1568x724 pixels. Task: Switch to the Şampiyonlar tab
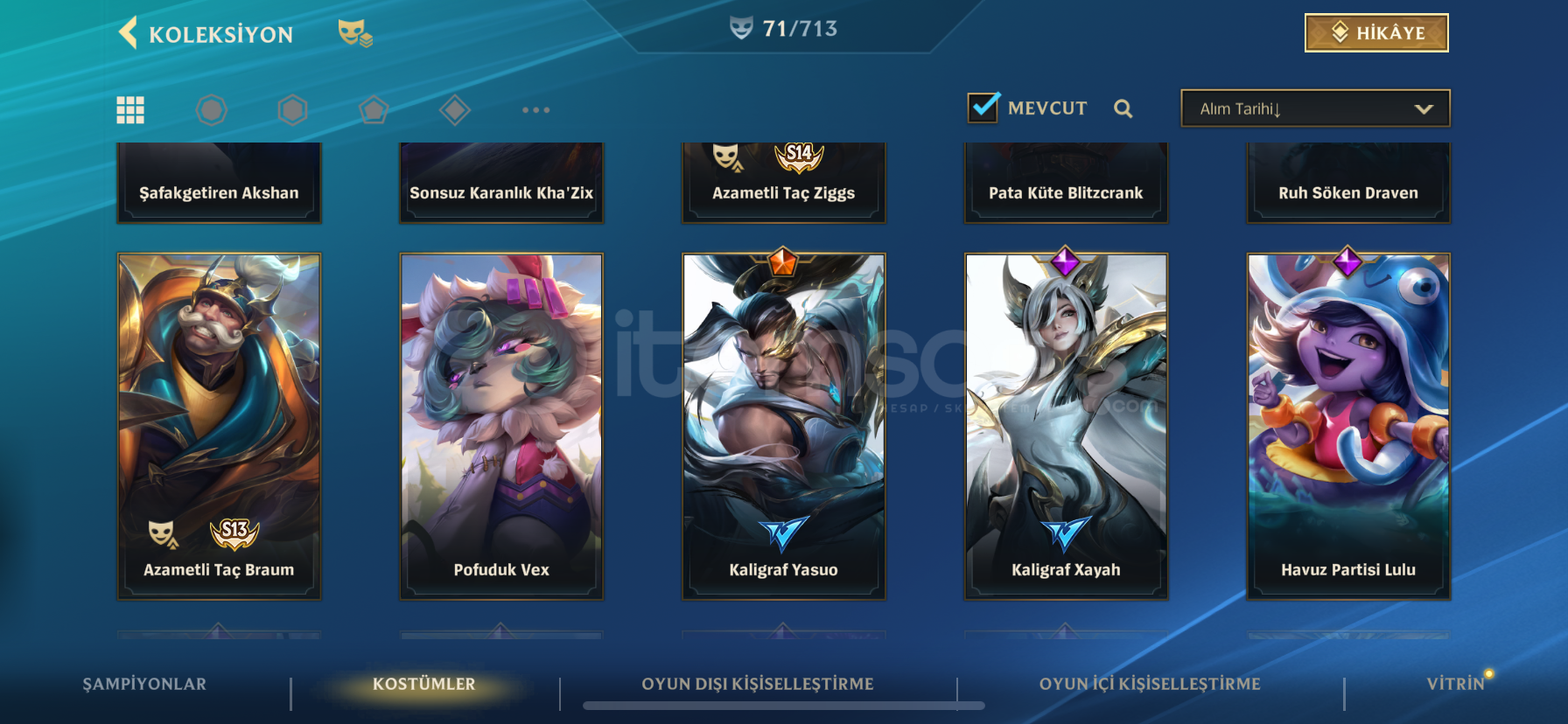tap(144, 684)
